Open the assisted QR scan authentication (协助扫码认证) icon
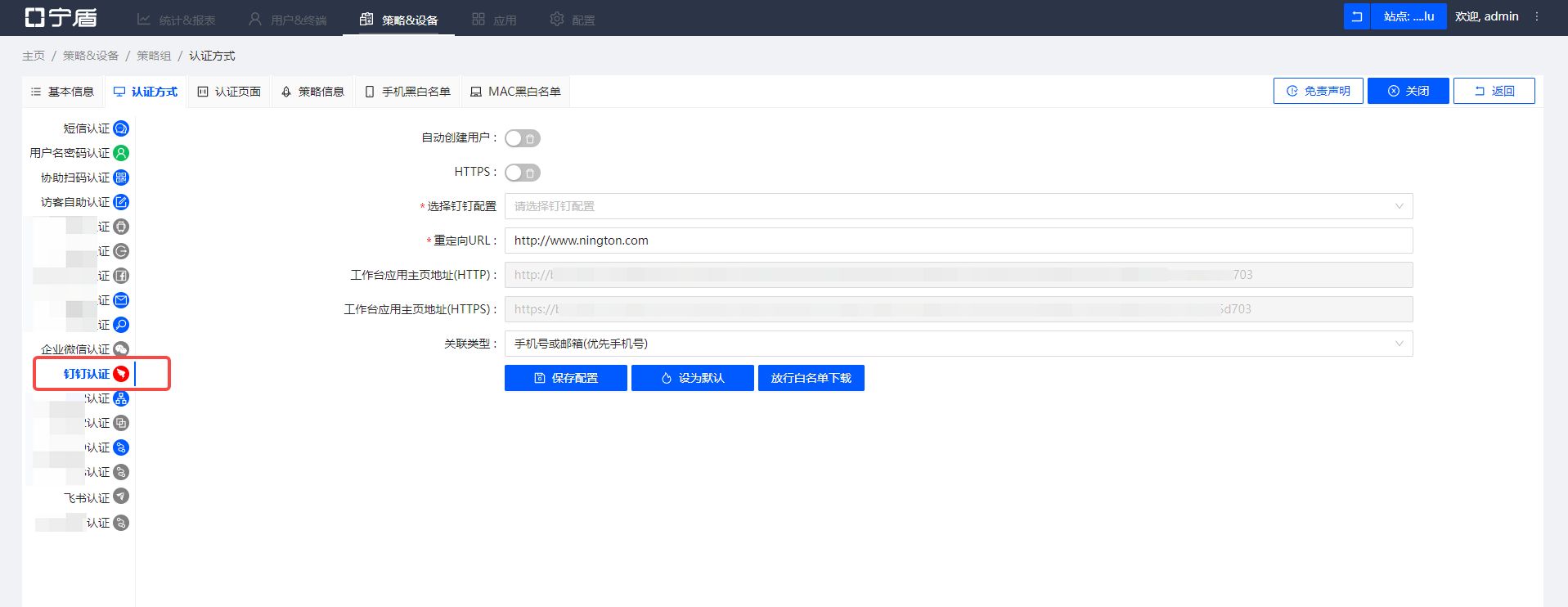Image resolution: width=1568 pixels, height=607 pixels. (x=121, y=178)
